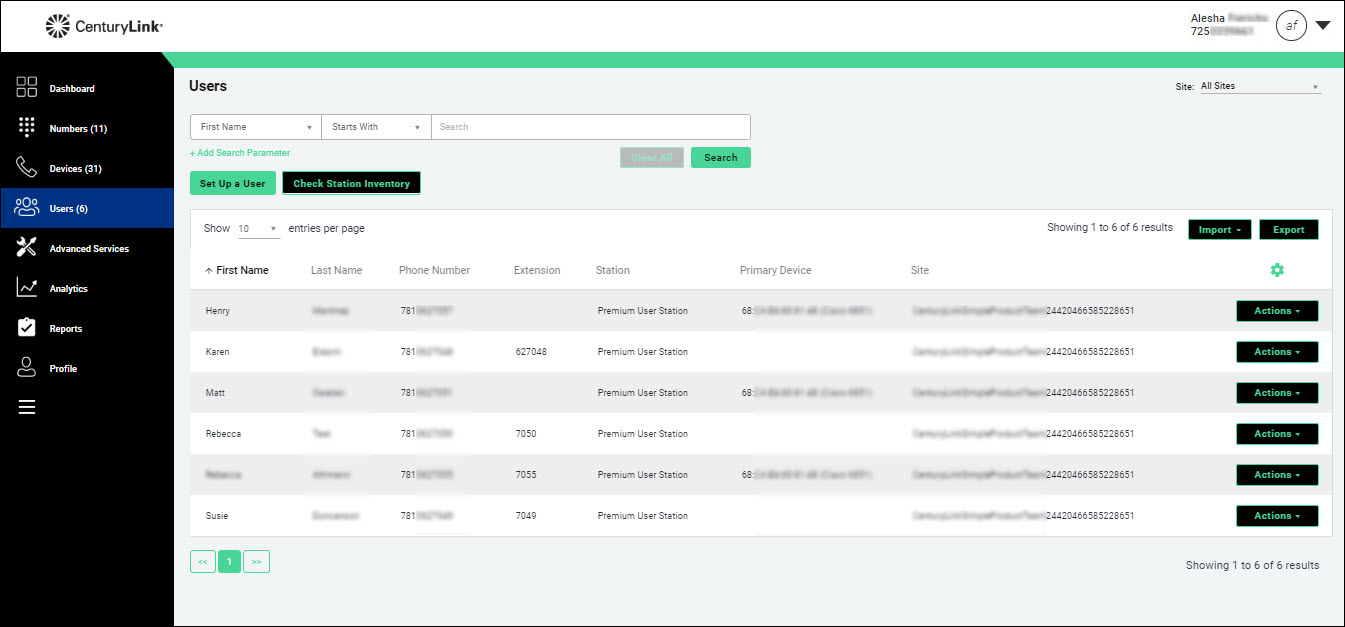Viewport: 1345px width, 627px height.
Task: Open Actions menu for Henry's row
Action: coord(1277,311)
